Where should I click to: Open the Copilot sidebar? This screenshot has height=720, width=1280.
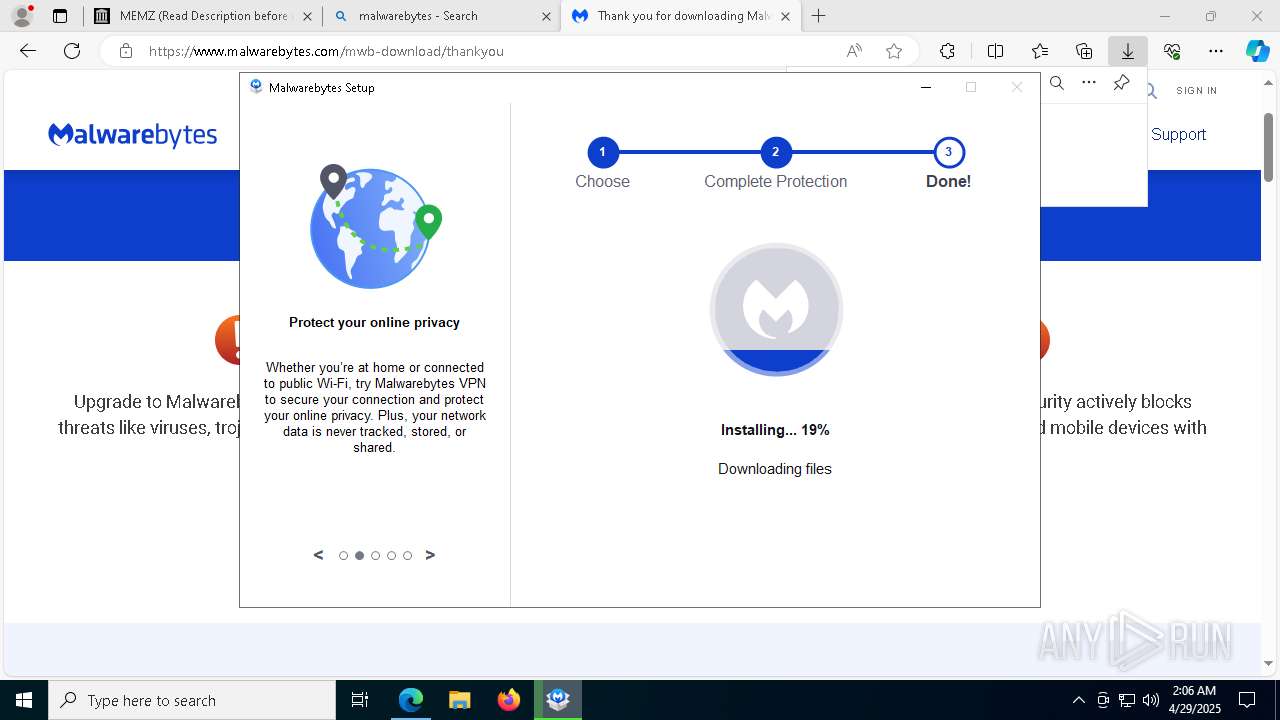point(1257,51)
